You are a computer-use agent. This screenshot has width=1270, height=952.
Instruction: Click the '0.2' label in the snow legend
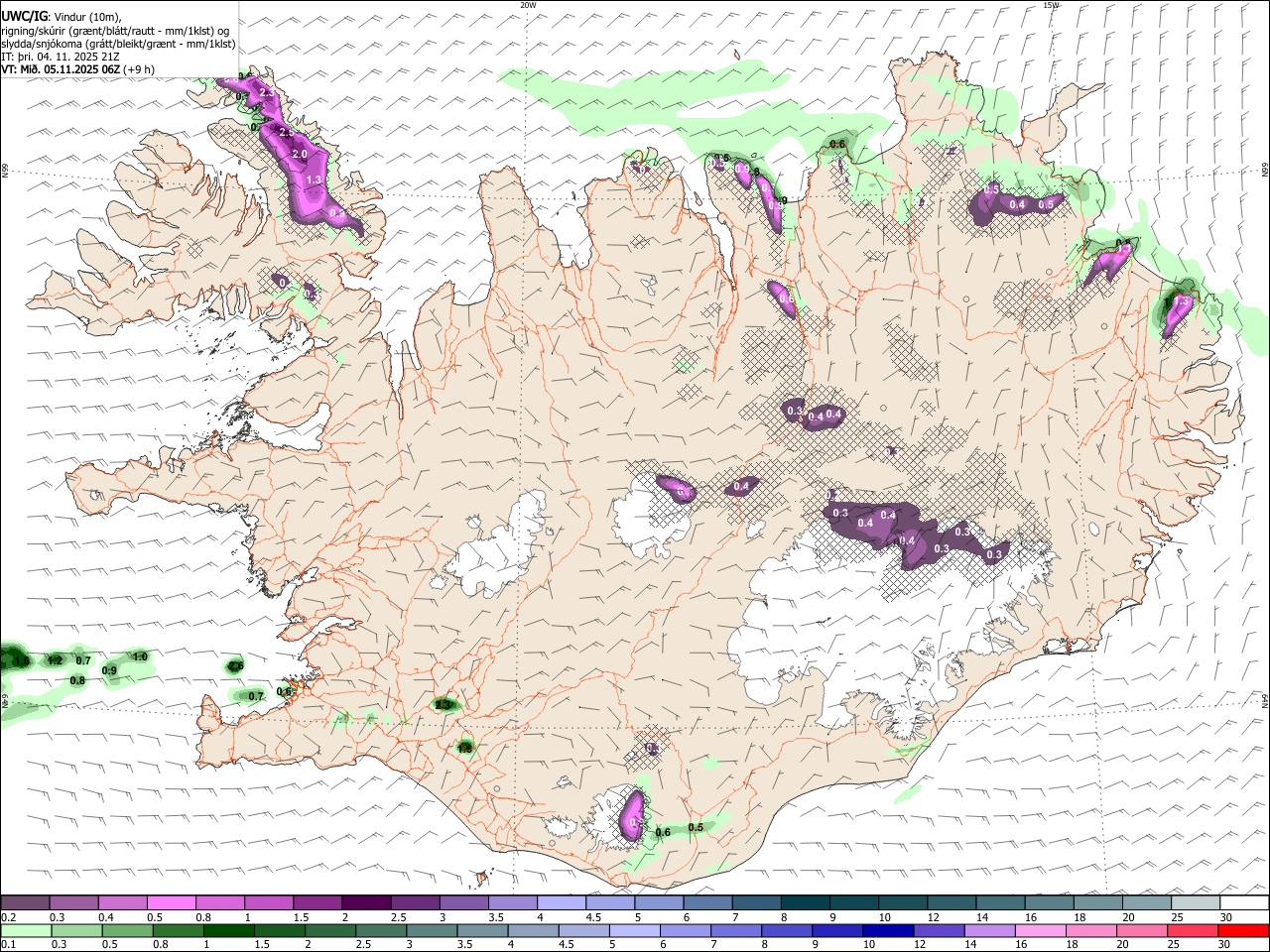[x=9, y=917]
